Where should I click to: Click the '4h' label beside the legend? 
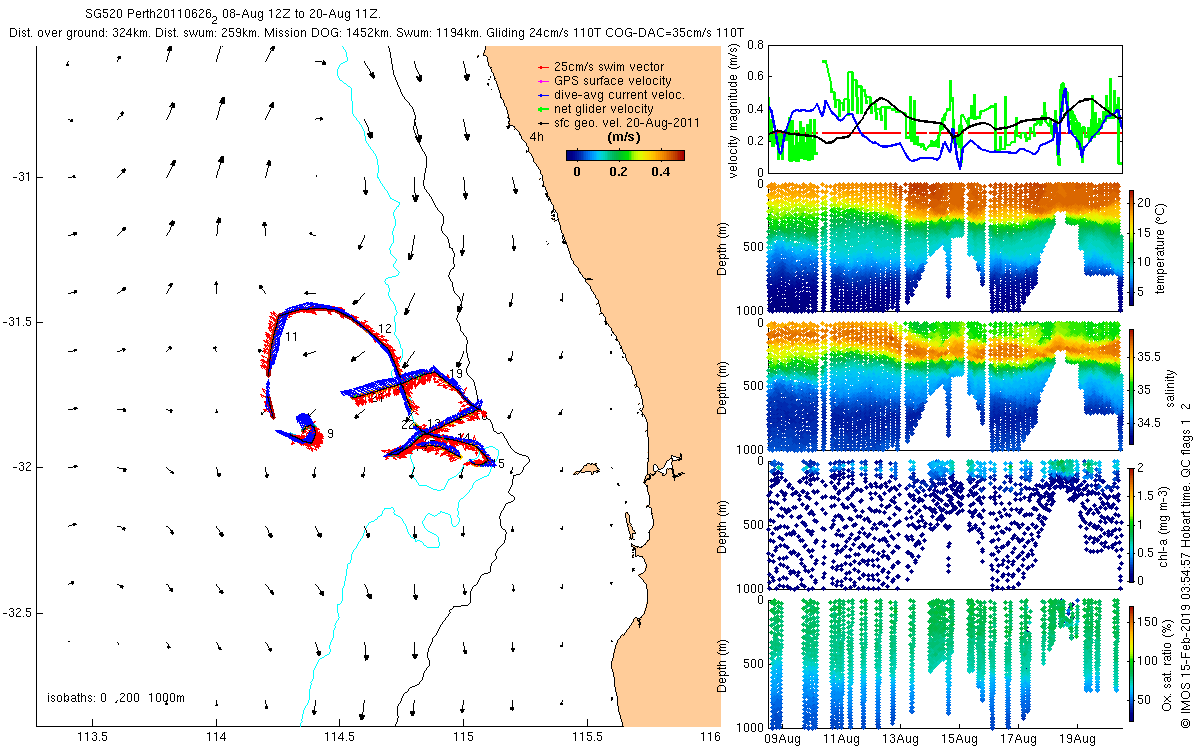[x=537, y=137]
